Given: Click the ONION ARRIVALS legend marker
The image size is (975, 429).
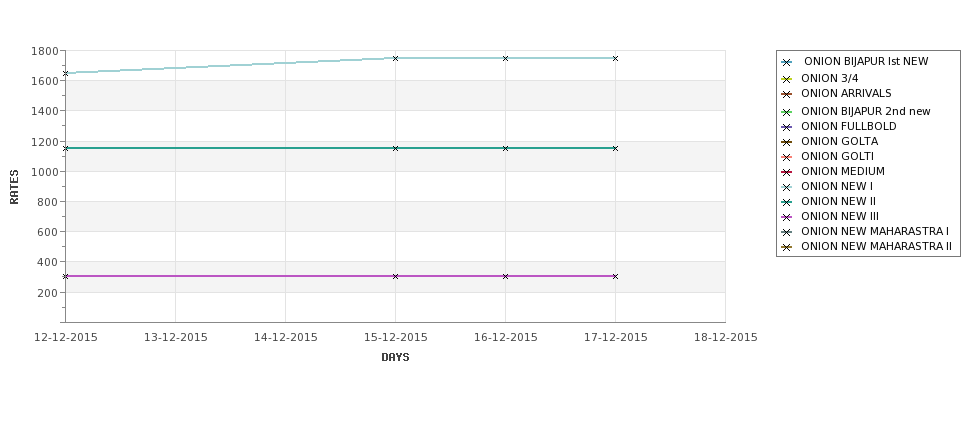Looking at the screenshot, I should tap(787, 95).
